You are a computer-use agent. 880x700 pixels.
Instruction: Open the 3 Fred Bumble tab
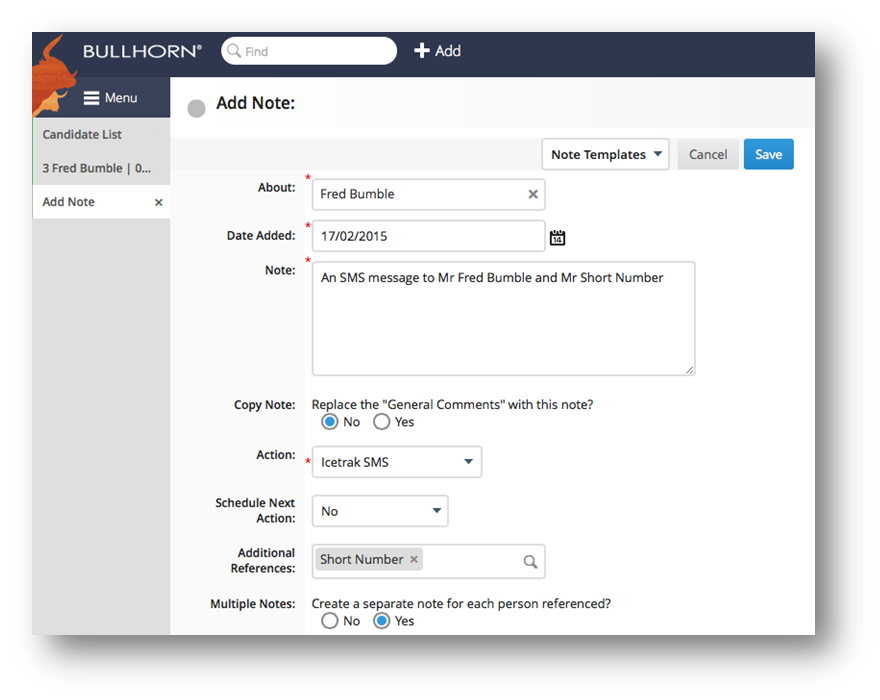[x=96, y=168]
